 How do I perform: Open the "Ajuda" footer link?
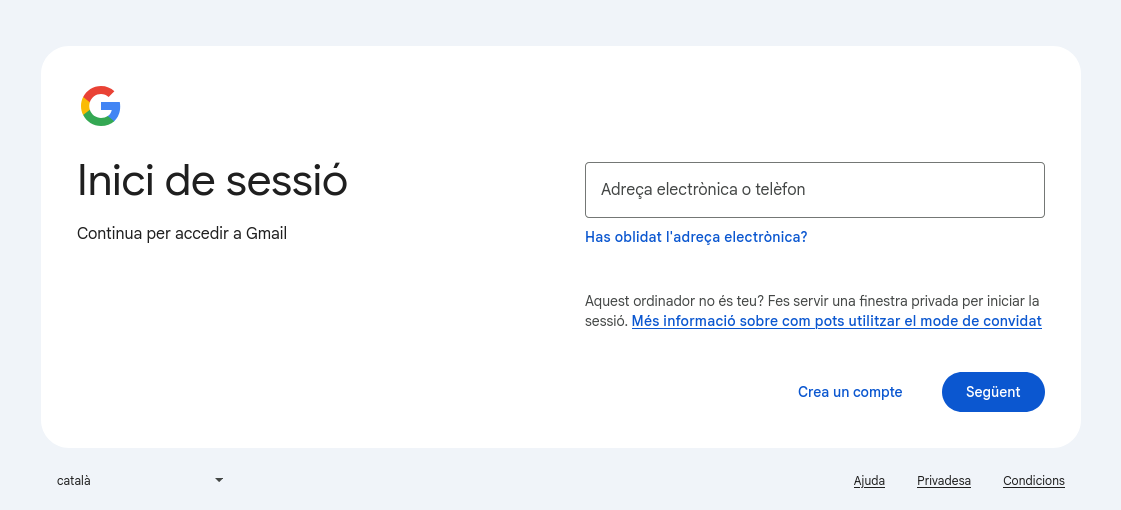click(x=869, y=481)
